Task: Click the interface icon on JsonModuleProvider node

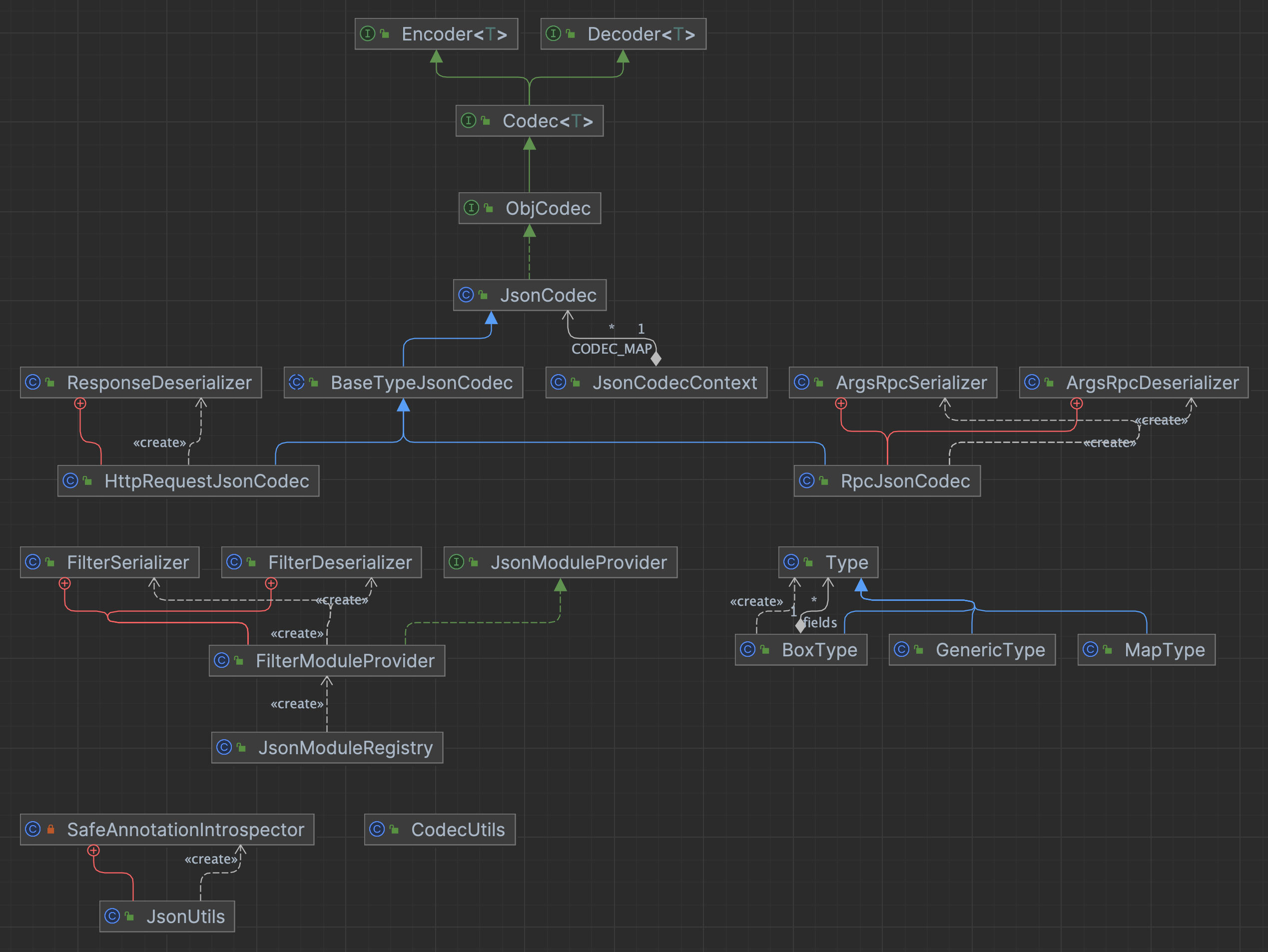Action: coord(456,562)
